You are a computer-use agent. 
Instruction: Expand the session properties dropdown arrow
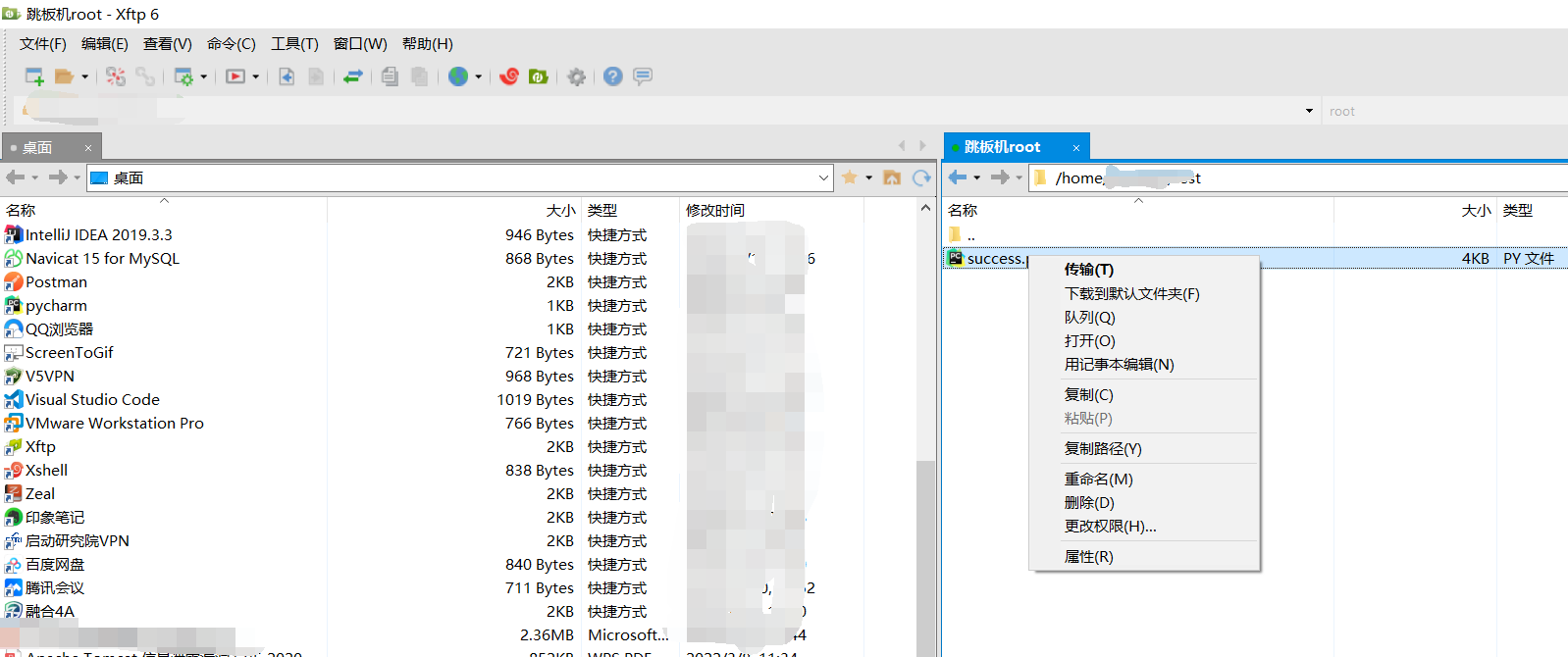203,76
